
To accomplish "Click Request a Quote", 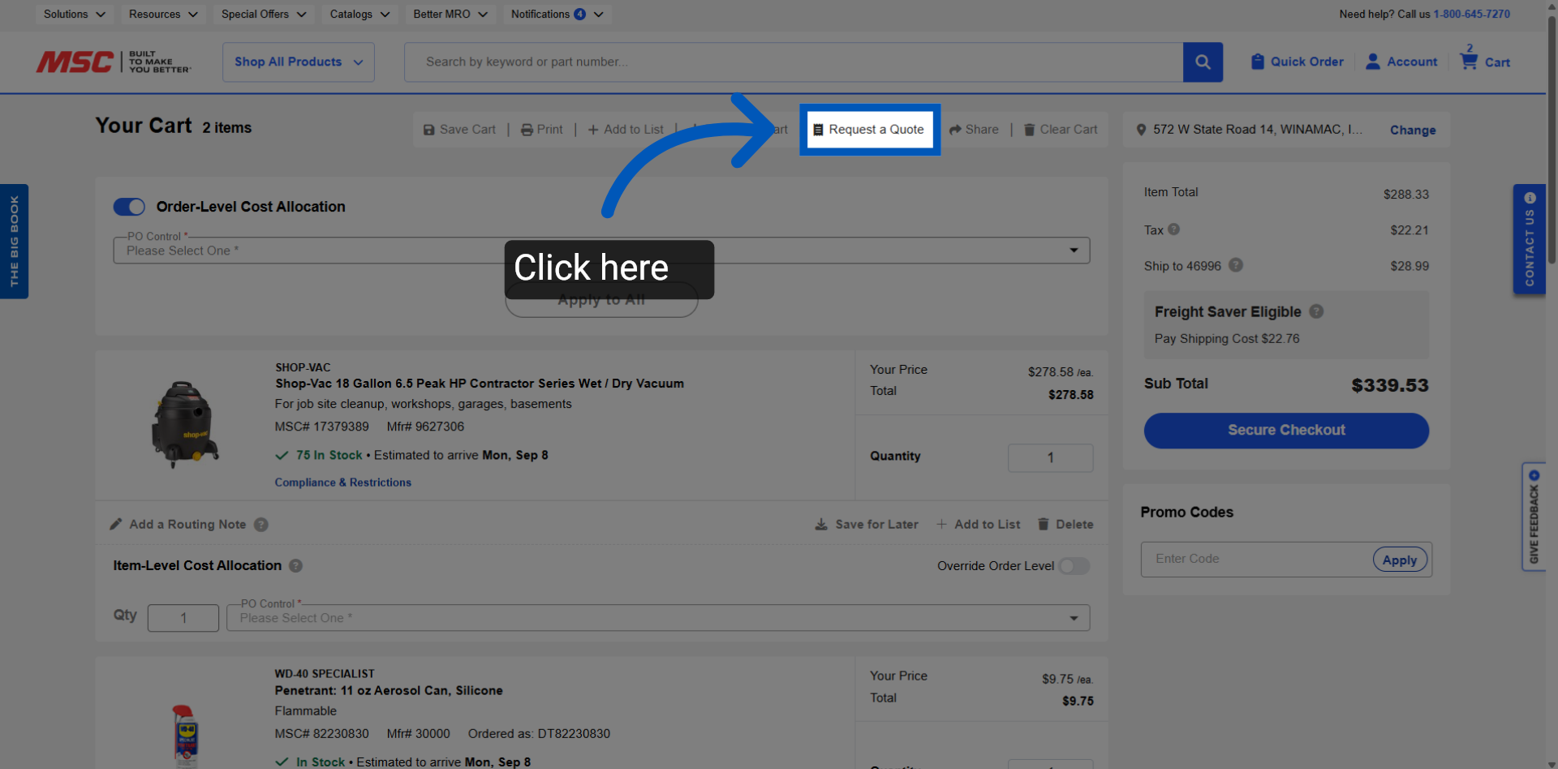I will [x=869, y=129].
